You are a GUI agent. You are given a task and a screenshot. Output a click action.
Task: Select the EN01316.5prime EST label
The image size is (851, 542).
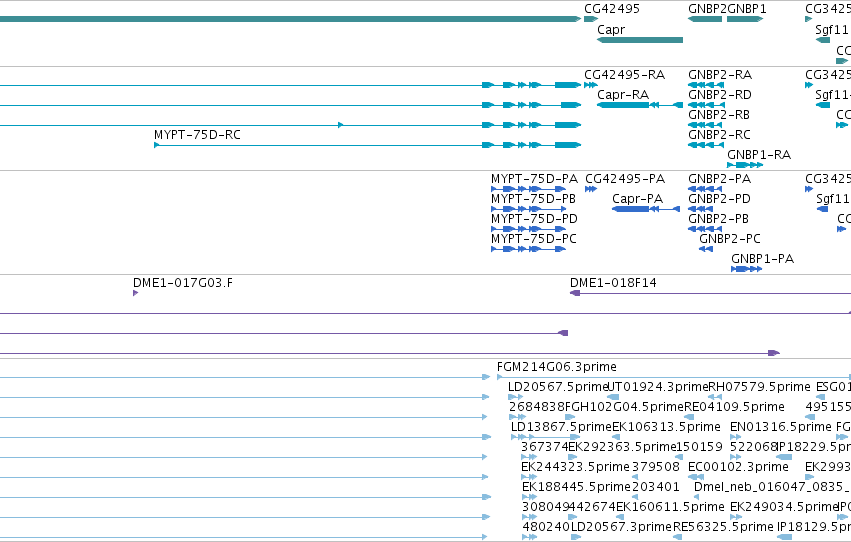[x=780, y=427]
